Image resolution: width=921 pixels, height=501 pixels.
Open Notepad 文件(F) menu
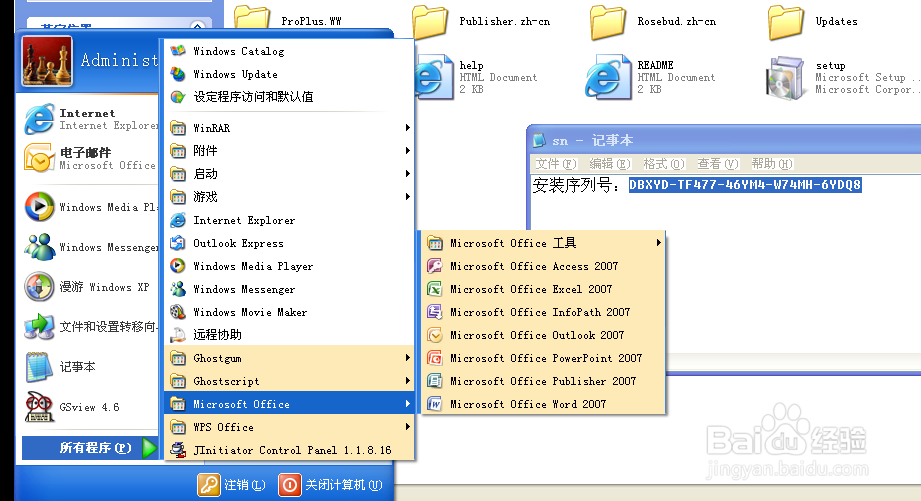[556, 164]
